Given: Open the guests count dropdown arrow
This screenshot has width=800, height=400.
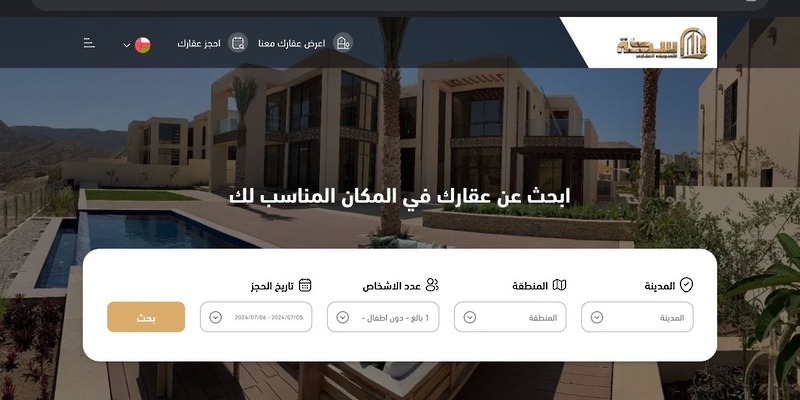Looking at the screenshot, I should coord(343,317).
